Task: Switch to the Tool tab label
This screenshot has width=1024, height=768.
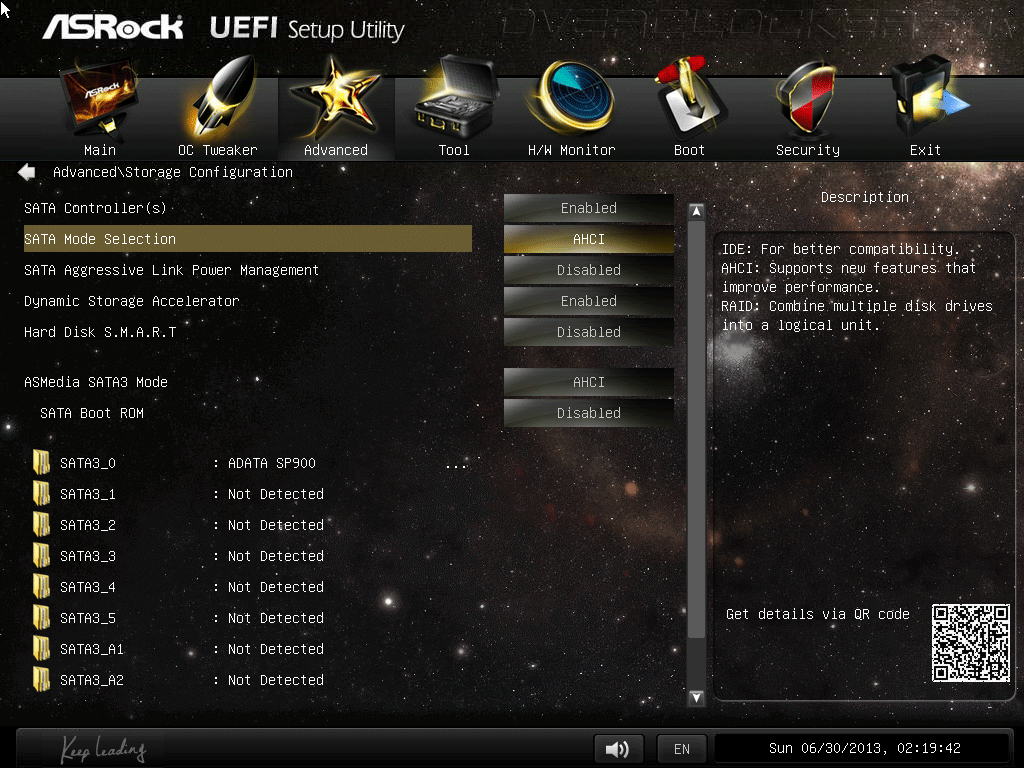Action: tap(454, 150)
